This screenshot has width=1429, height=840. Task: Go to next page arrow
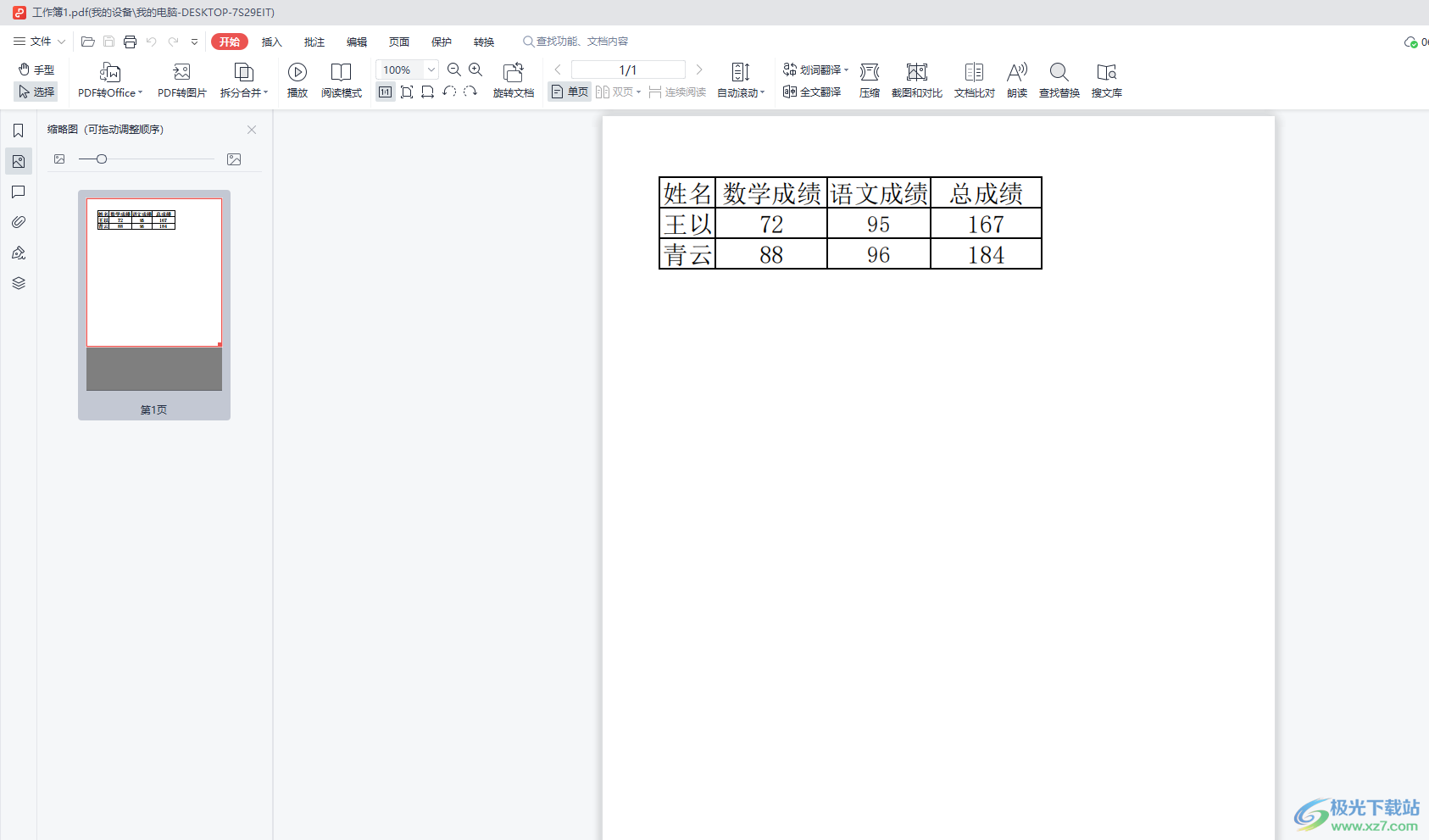(699, 70)
